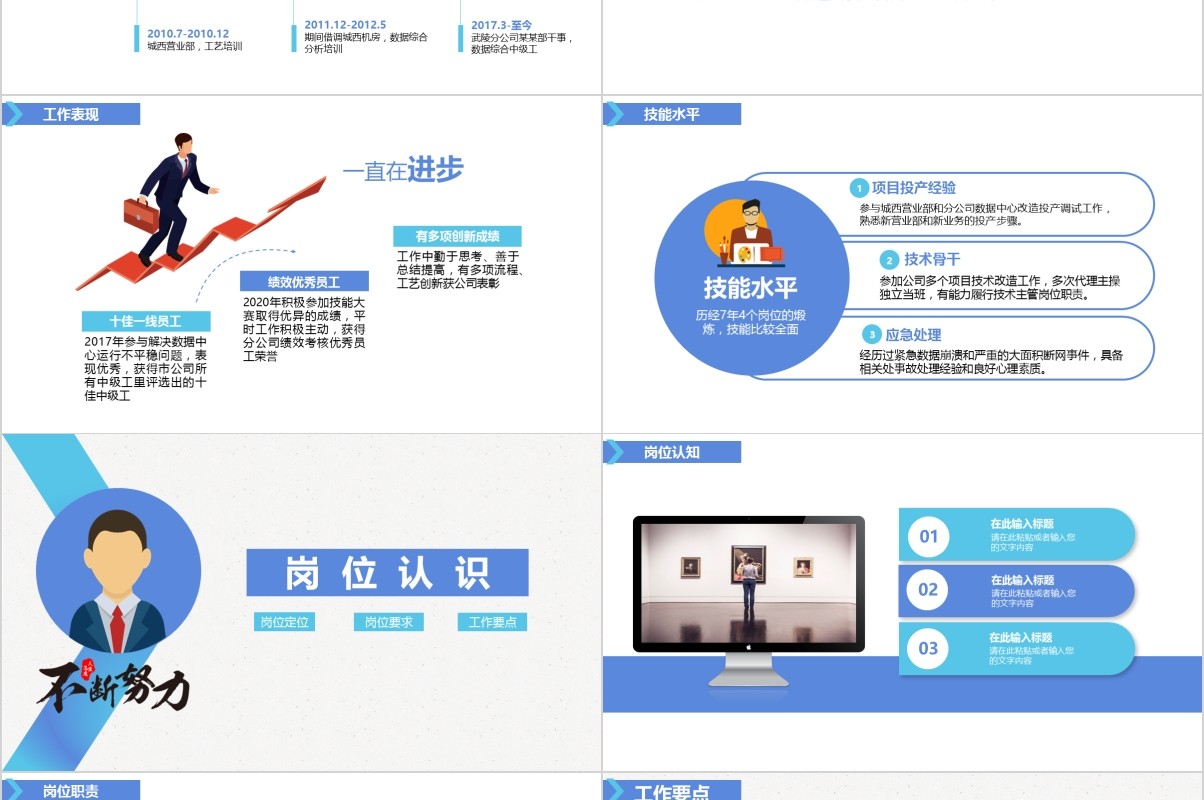This screenshot has height=800, width=1204.
Task: Select the paragraph starting 经历过紧急数据崩溃
Action: click(x=991, y=362)
